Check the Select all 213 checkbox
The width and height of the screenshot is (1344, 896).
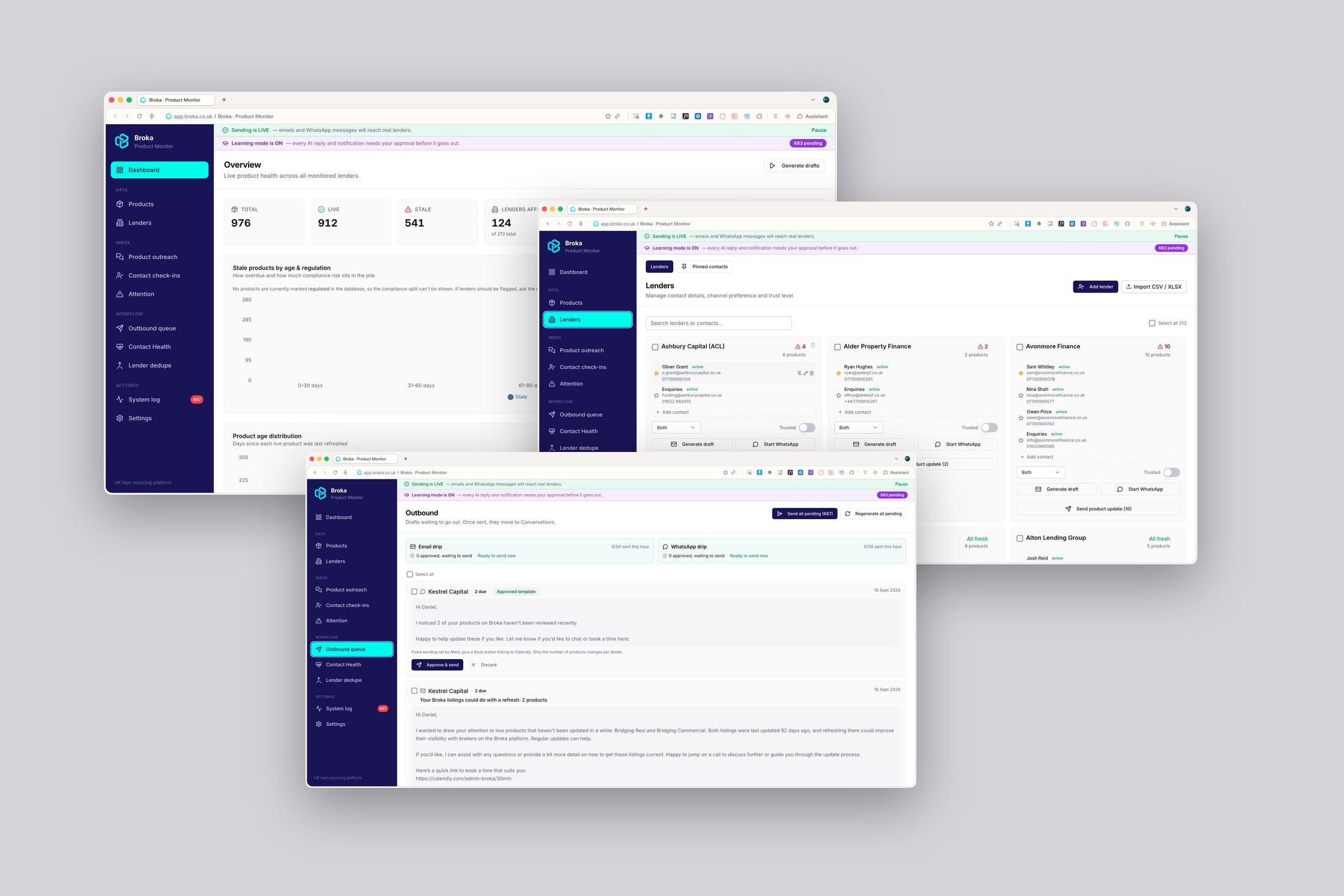1152,323
